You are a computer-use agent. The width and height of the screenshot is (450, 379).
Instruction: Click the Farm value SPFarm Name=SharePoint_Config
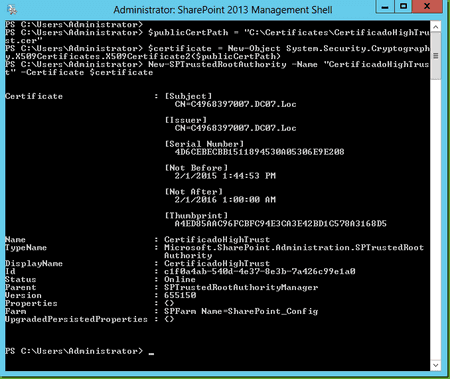point(241,311)
